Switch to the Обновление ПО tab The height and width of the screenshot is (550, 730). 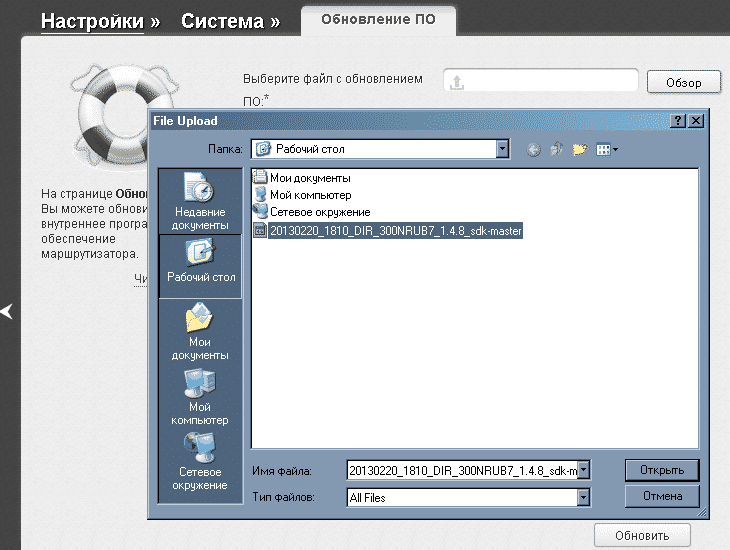pos(378,19)
